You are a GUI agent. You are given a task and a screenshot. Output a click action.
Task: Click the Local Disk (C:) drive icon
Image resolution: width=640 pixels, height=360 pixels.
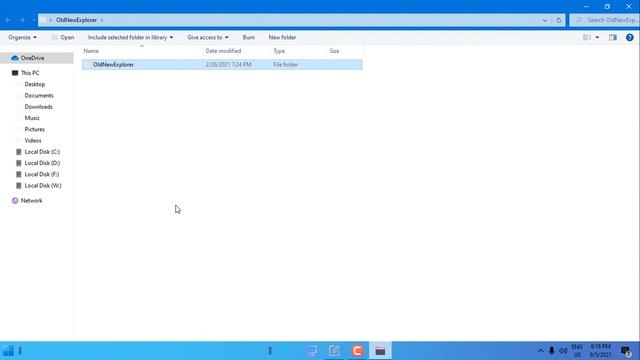click(18, 151)
